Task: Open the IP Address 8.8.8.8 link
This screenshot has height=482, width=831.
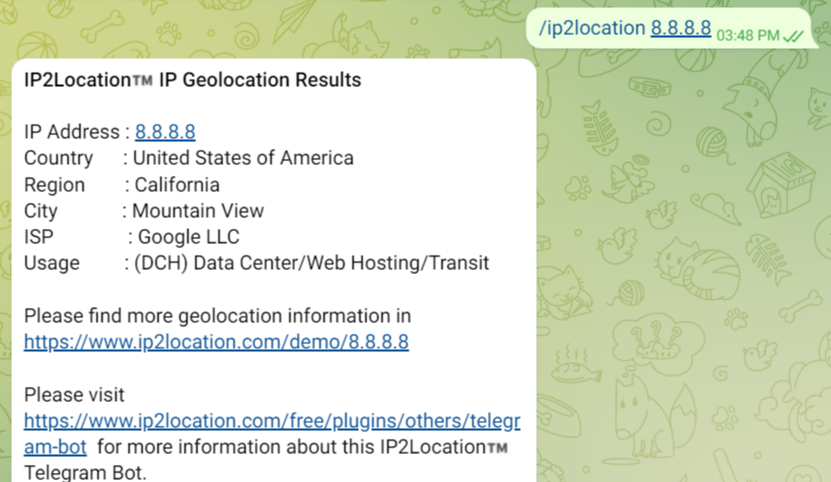Action: [x=165, y=132]
